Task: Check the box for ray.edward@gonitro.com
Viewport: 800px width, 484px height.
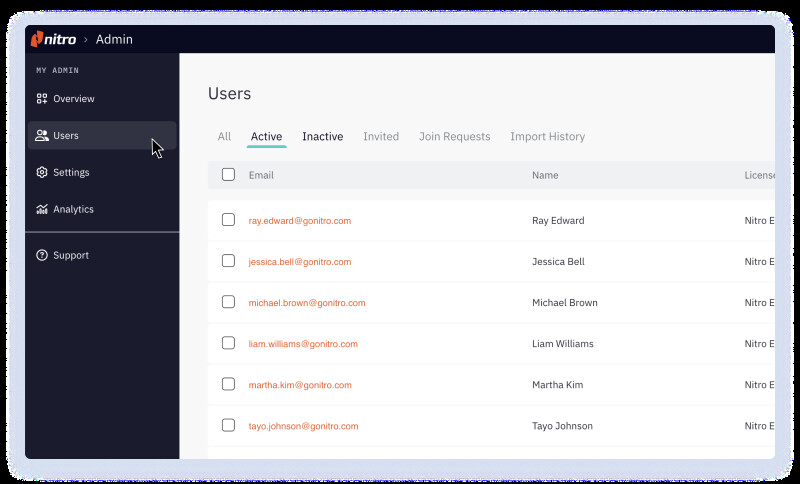Action: pyautogui.click(x=228, y=220)
